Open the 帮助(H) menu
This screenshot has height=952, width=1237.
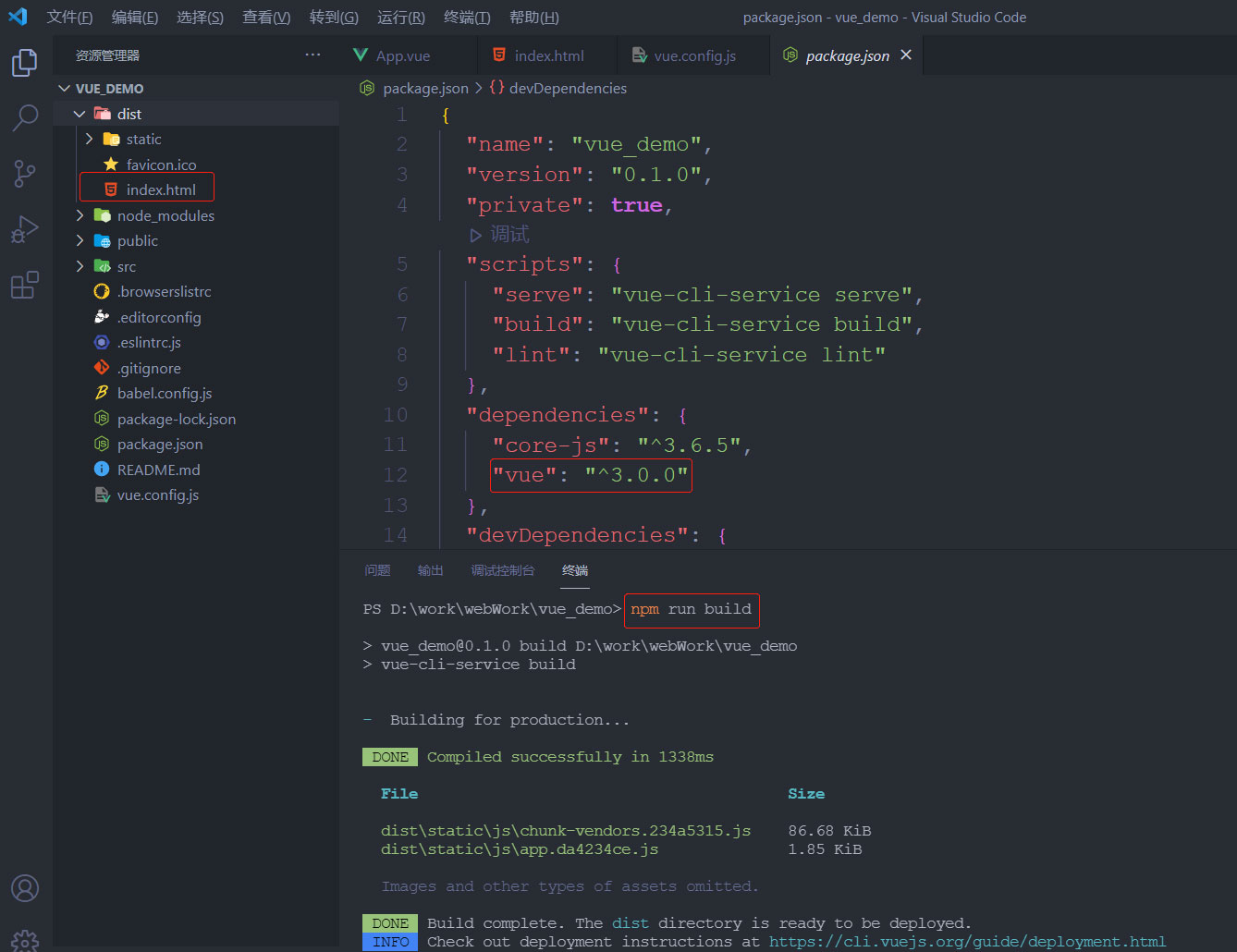click(533, 18)
